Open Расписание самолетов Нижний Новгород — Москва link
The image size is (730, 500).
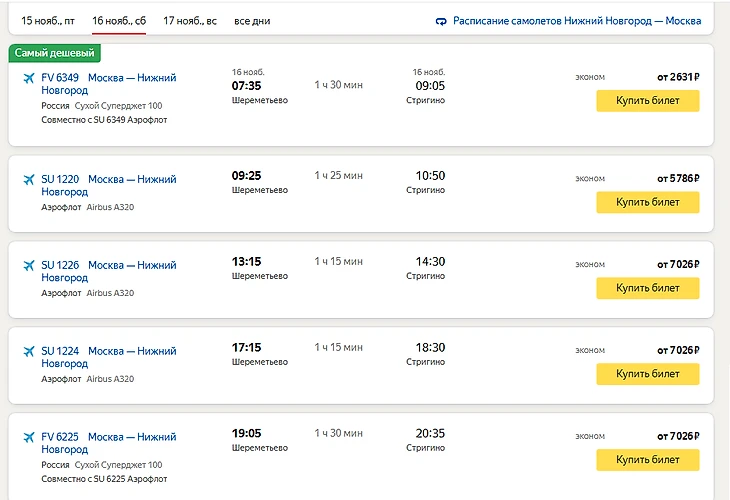[576, 21]
